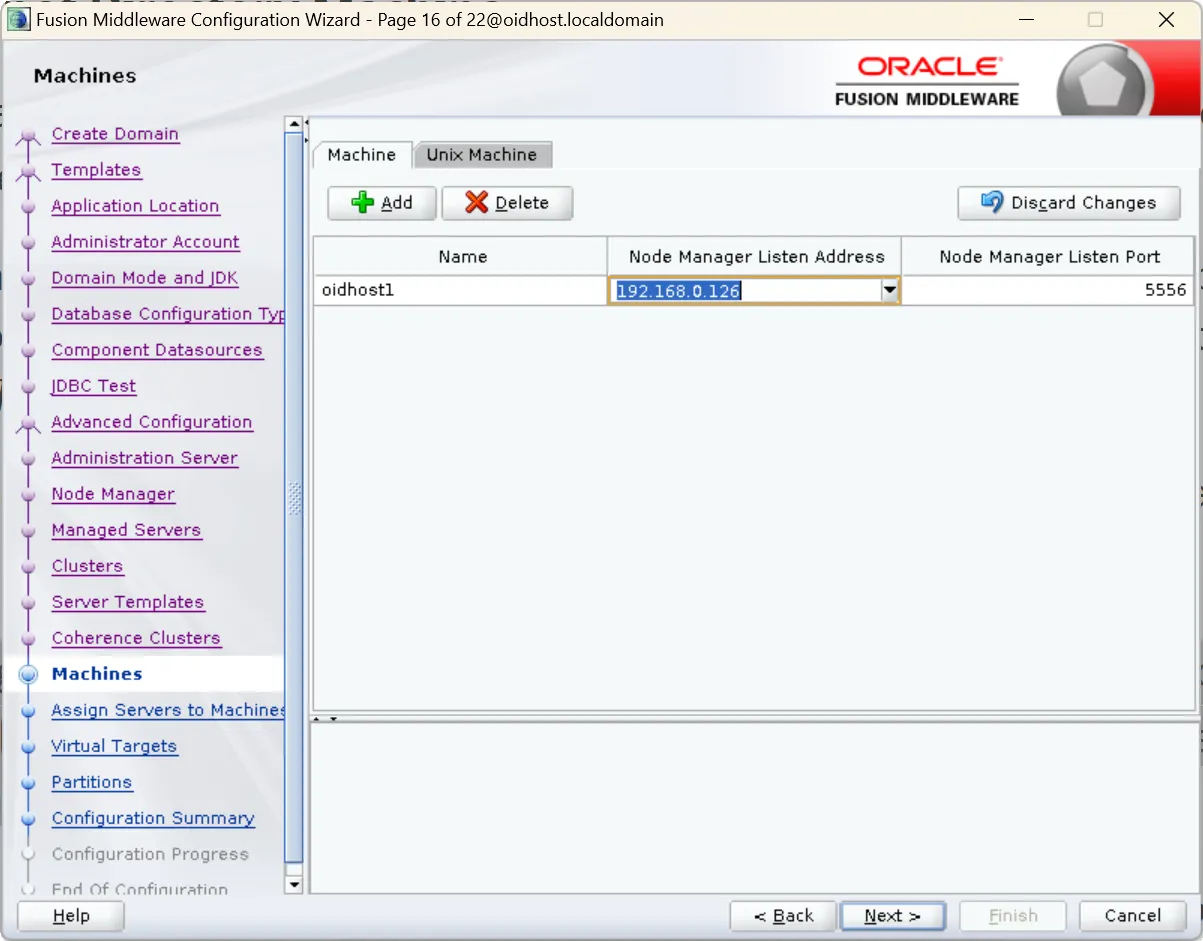The width and height of the screenshot is (1203, 941).
Task: Select the Machine tab
Action: click(x=362, y=155)
